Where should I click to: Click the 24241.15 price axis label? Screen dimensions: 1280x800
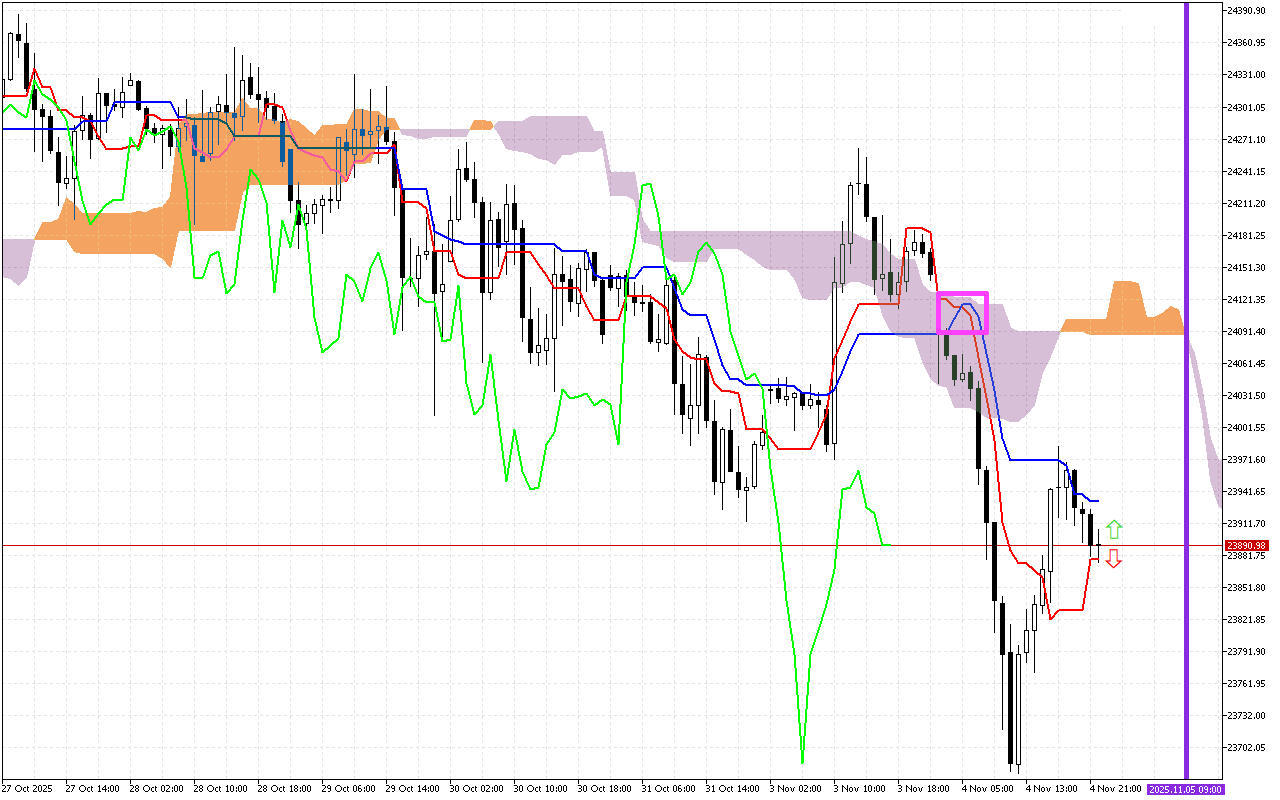coord(1246,171)
